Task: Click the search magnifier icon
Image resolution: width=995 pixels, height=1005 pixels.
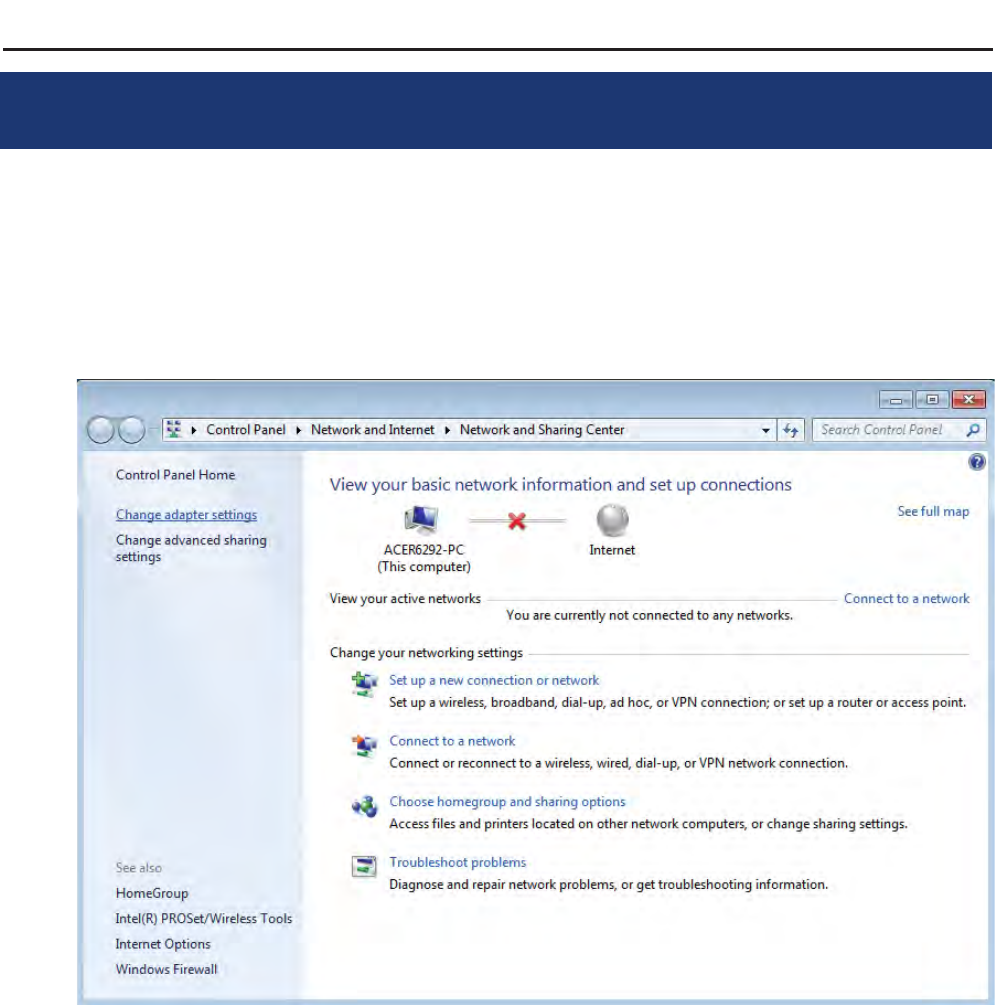Action: click(x=973, y=430)
